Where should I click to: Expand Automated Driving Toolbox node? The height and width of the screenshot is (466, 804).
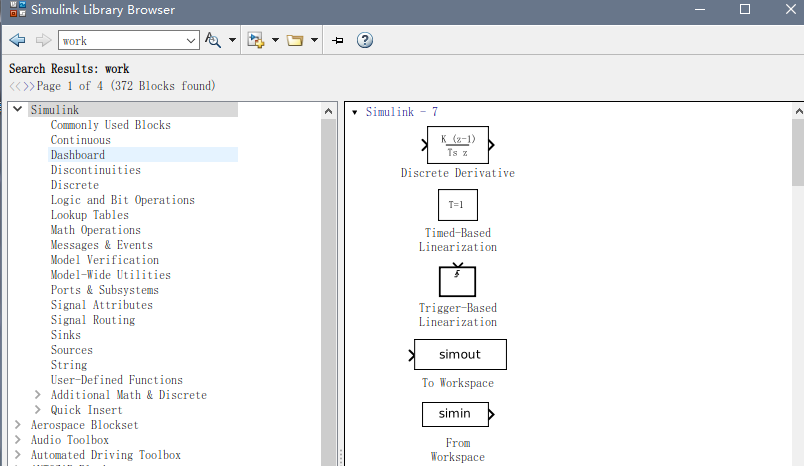click(17, 455)
